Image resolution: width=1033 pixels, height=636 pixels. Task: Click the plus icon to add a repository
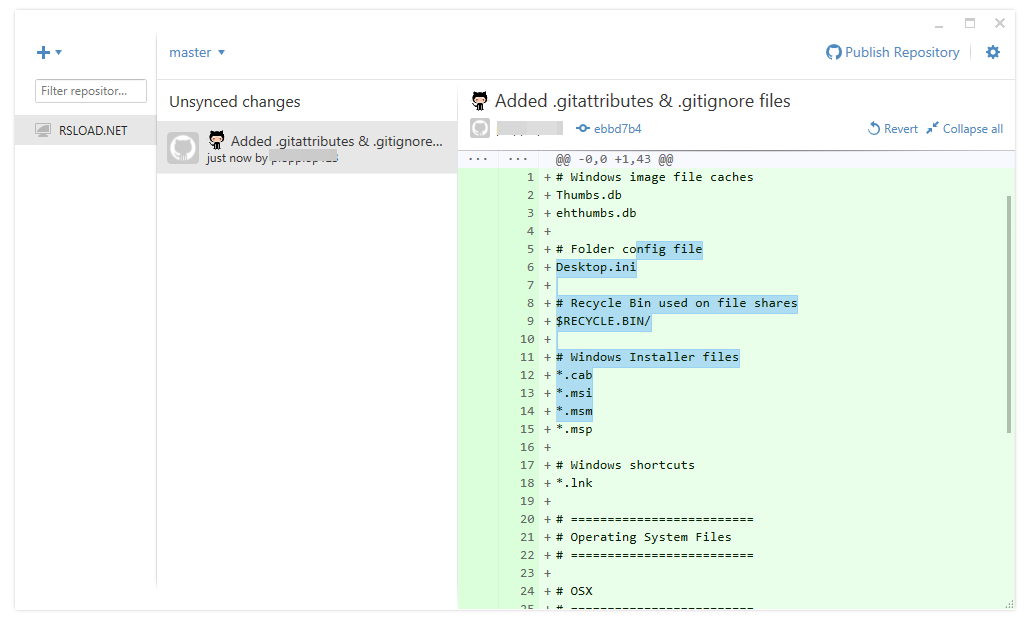(42, 52)
